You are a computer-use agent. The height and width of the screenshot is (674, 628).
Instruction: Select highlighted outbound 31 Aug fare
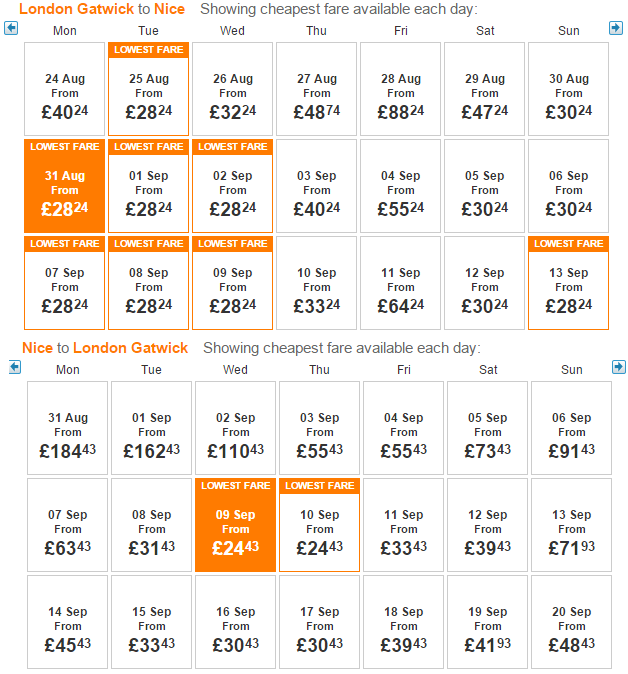pos(64,186)
